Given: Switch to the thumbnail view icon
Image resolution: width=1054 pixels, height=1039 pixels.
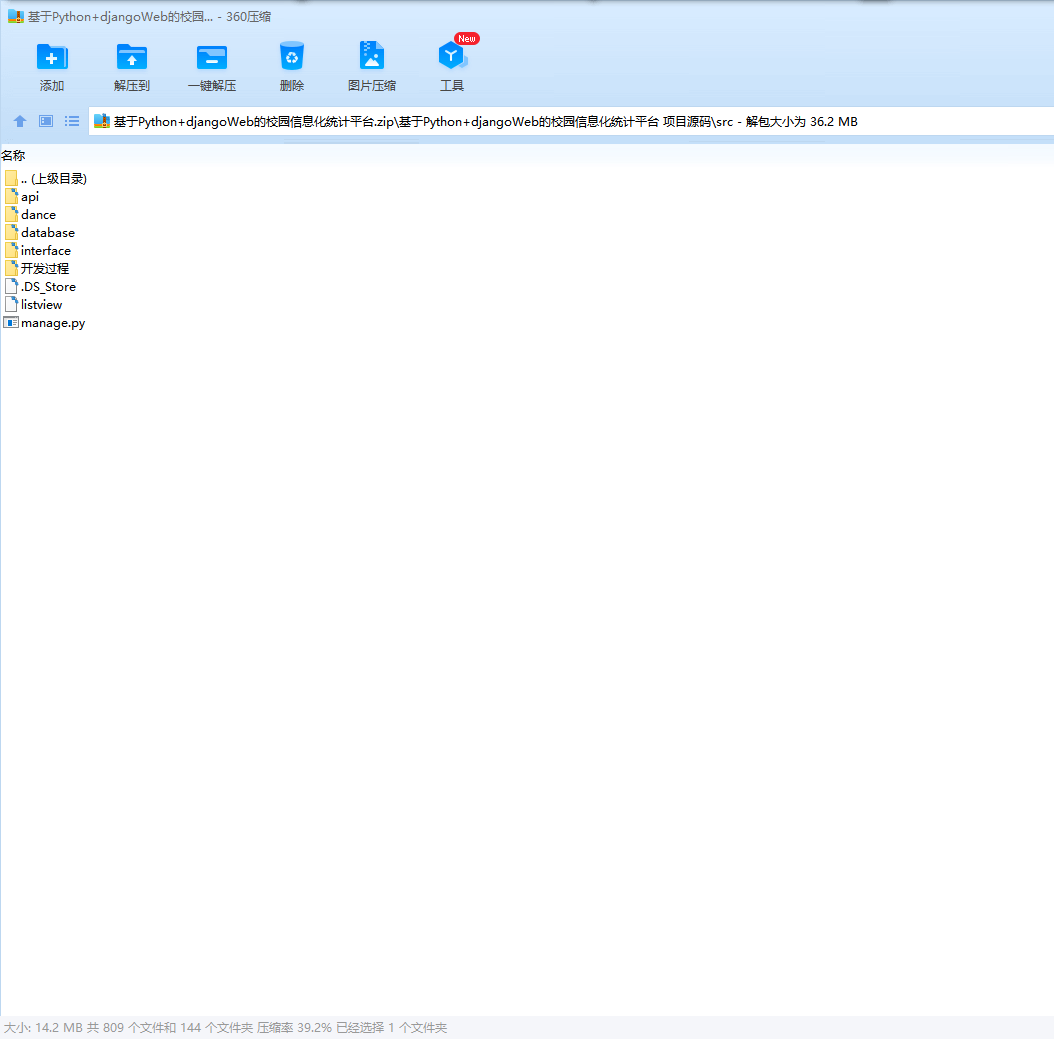Looking at the screenshot, I should (46, 121).
